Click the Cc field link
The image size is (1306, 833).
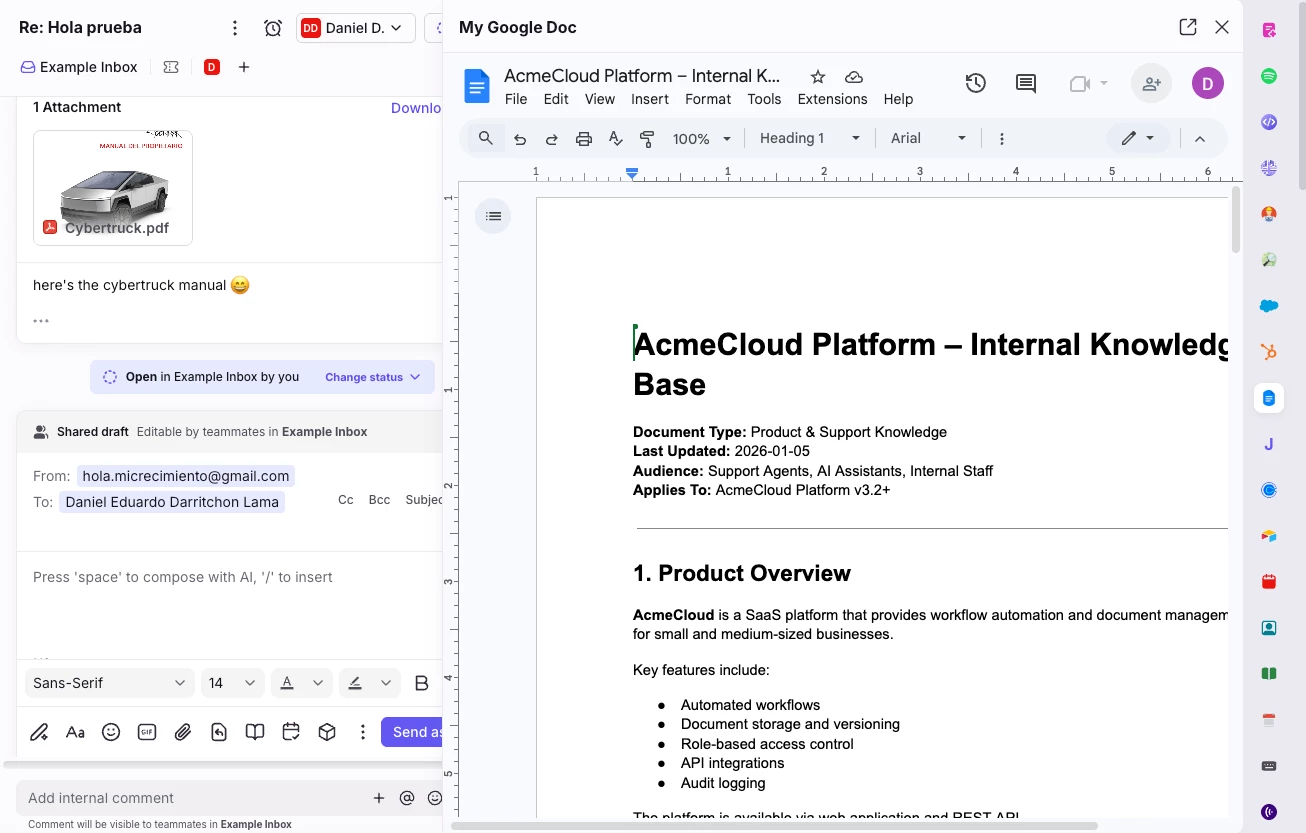pos(345,499)
